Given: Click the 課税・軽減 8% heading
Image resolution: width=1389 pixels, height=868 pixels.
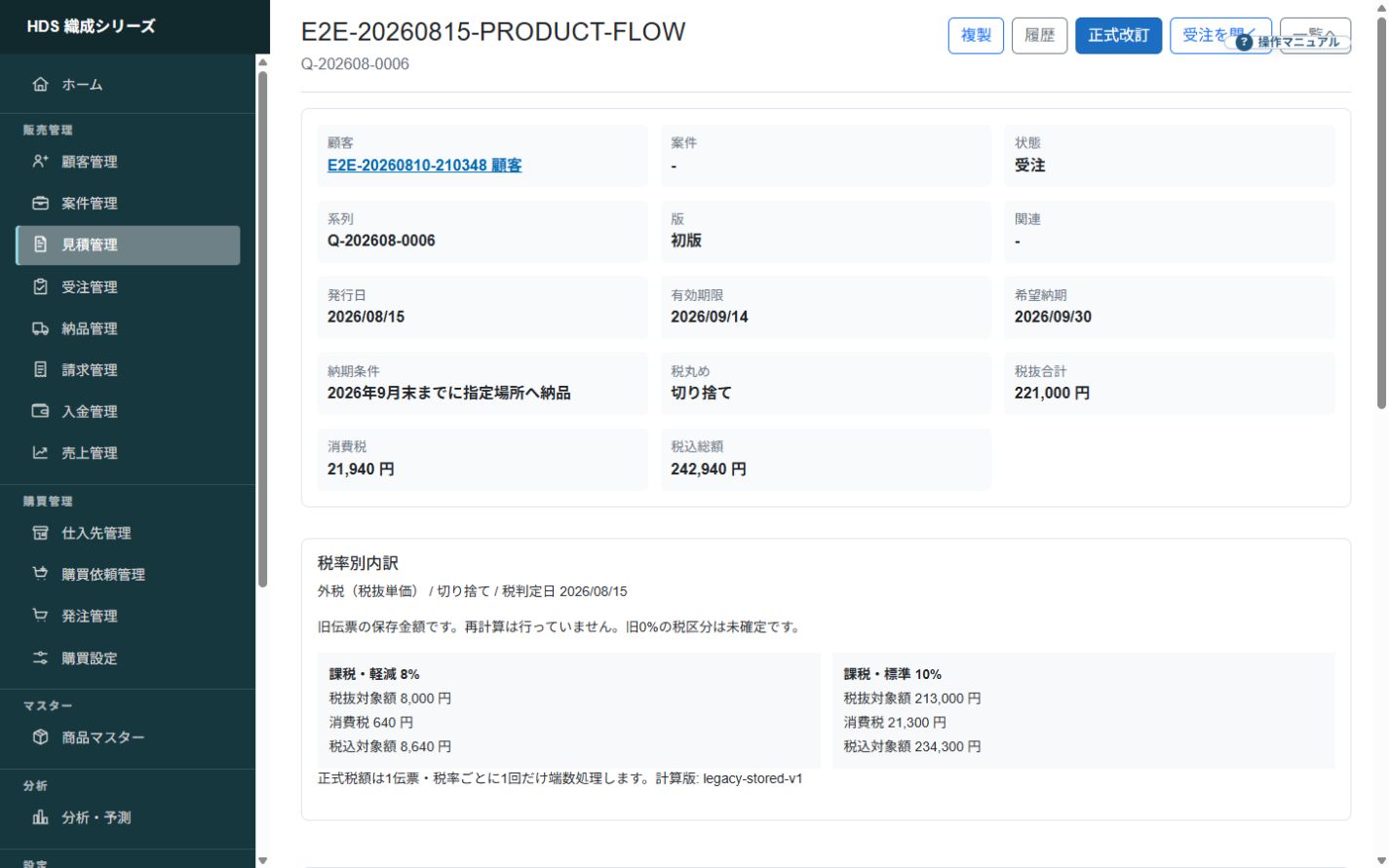Looking at the screenshot, I should [374, 674].
